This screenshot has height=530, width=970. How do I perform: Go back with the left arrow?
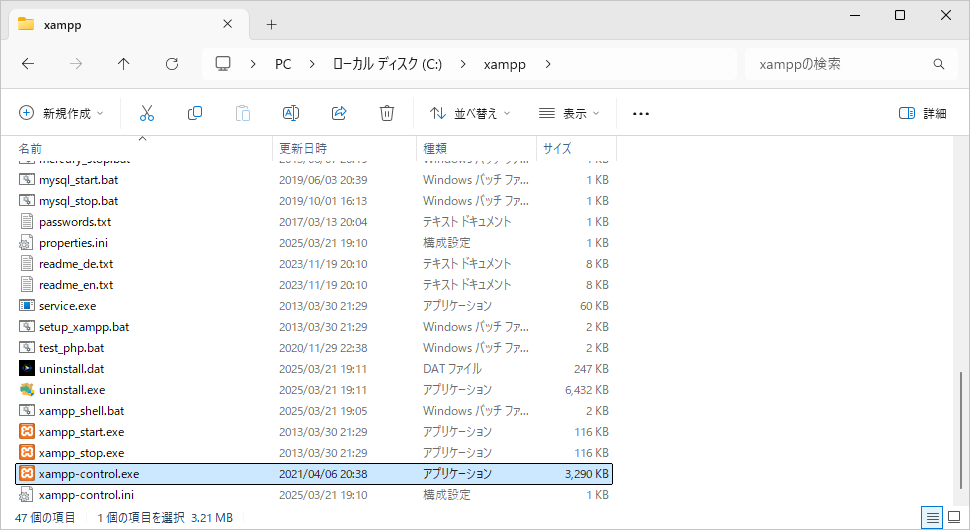pos(28,64)
